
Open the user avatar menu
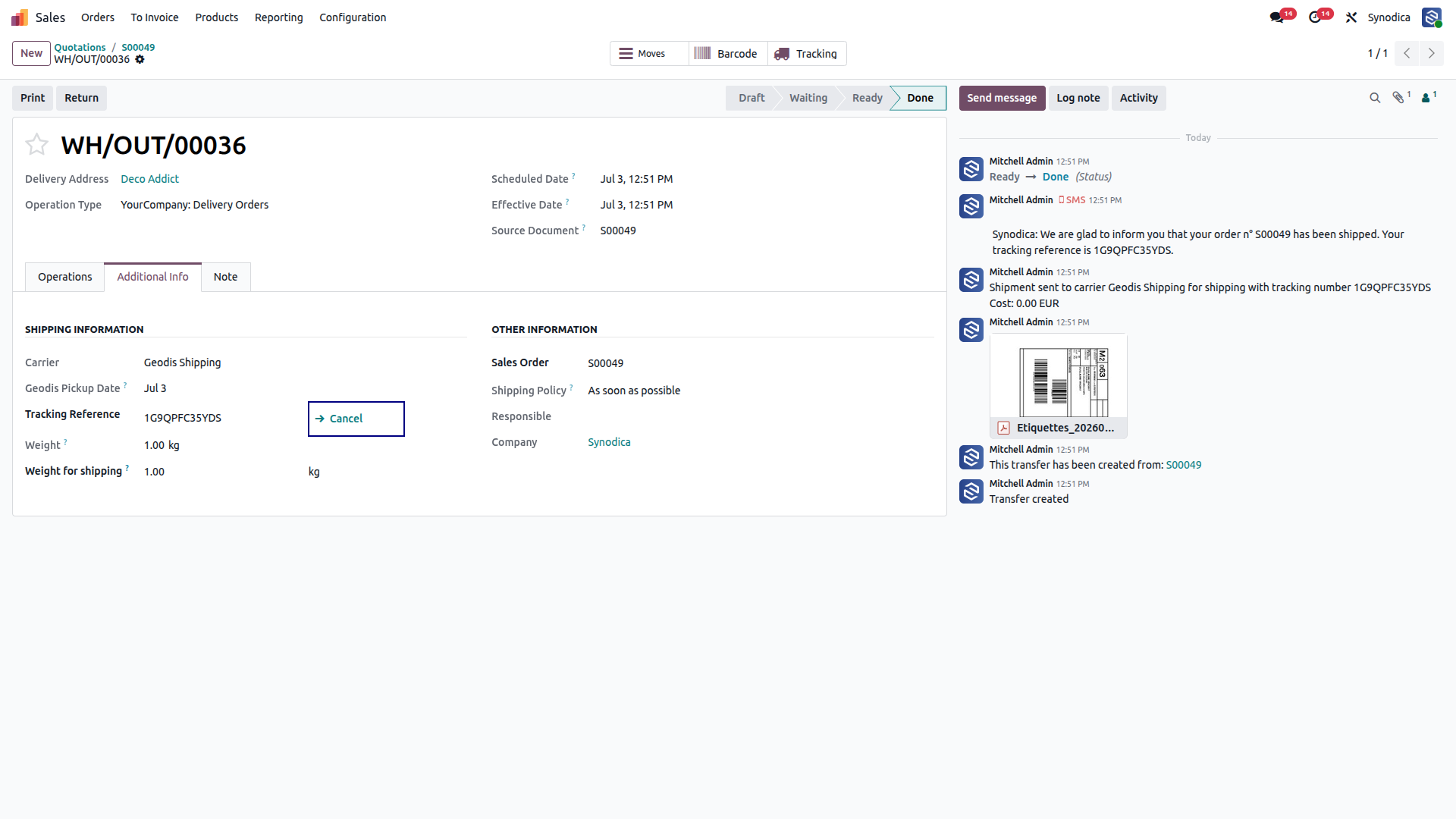coord(1432,17)
